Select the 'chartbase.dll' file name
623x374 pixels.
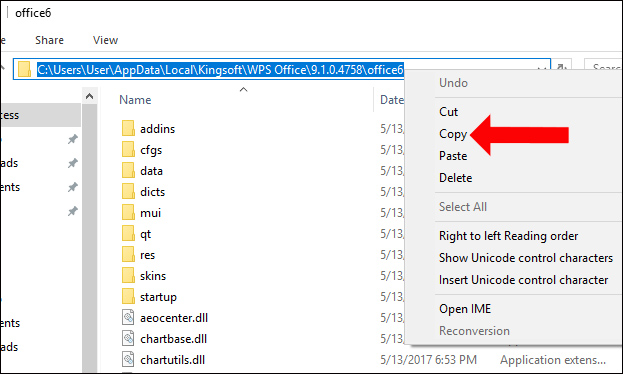[x=173, y=339]
